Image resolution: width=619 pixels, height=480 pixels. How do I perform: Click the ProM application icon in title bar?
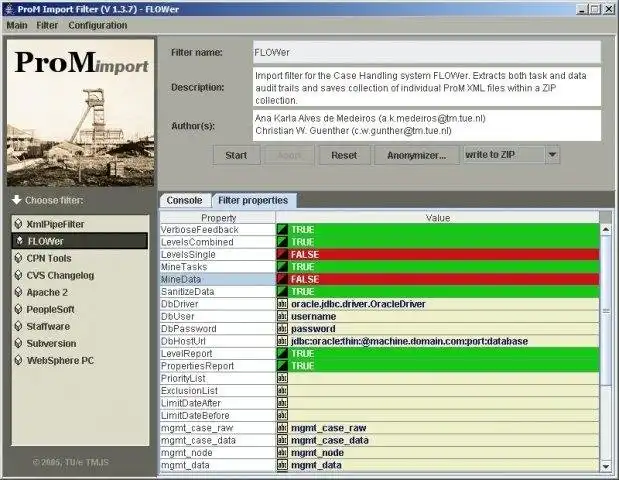pyautogui.click(x=9, y=9)
